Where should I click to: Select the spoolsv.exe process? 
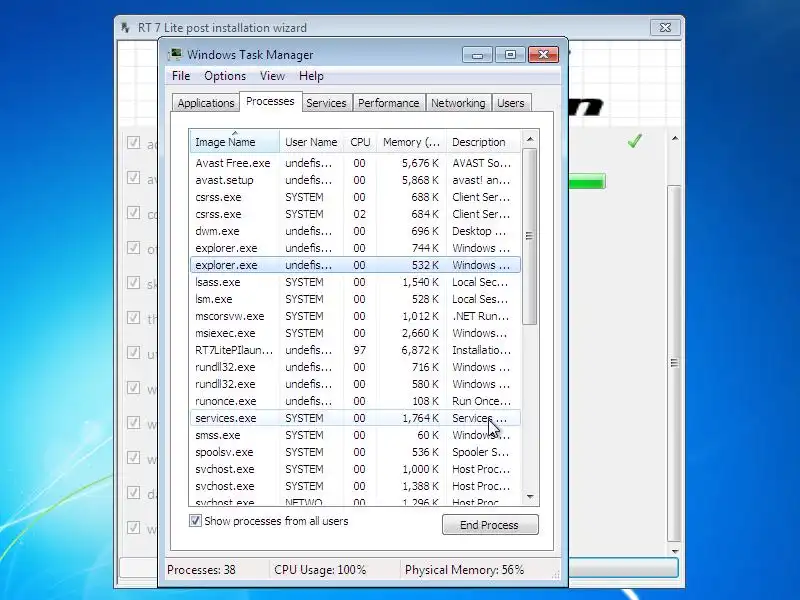tap(355, 452)
